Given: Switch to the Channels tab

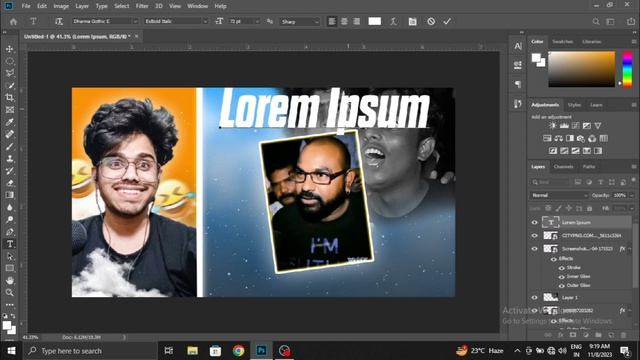Looking at the screenshot, I should click(563, 167).
